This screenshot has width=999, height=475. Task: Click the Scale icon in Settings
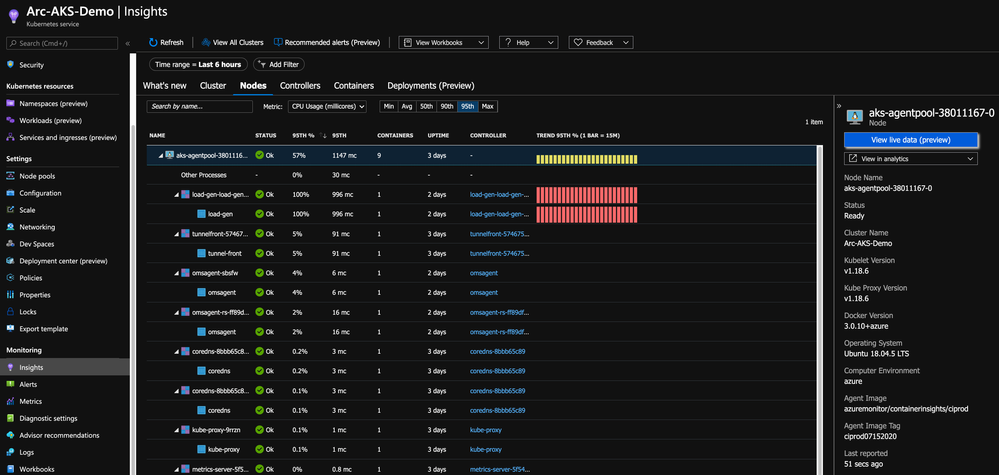(x=10, y=210)
